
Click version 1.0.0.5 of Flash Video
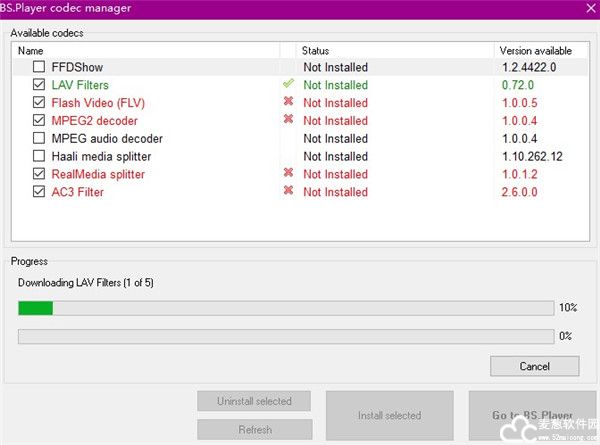(x=520, y=103)
